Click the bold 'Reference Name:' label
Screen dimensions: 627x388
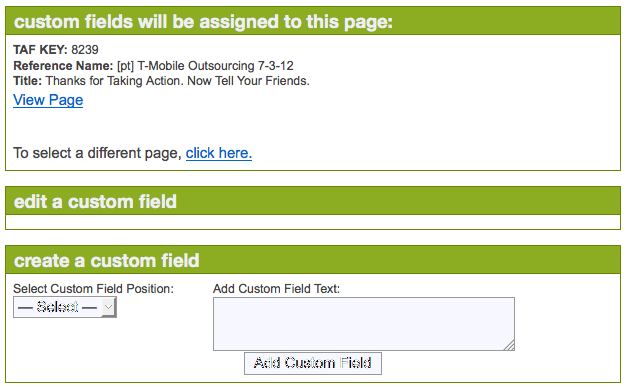click(x=63, y=66)
